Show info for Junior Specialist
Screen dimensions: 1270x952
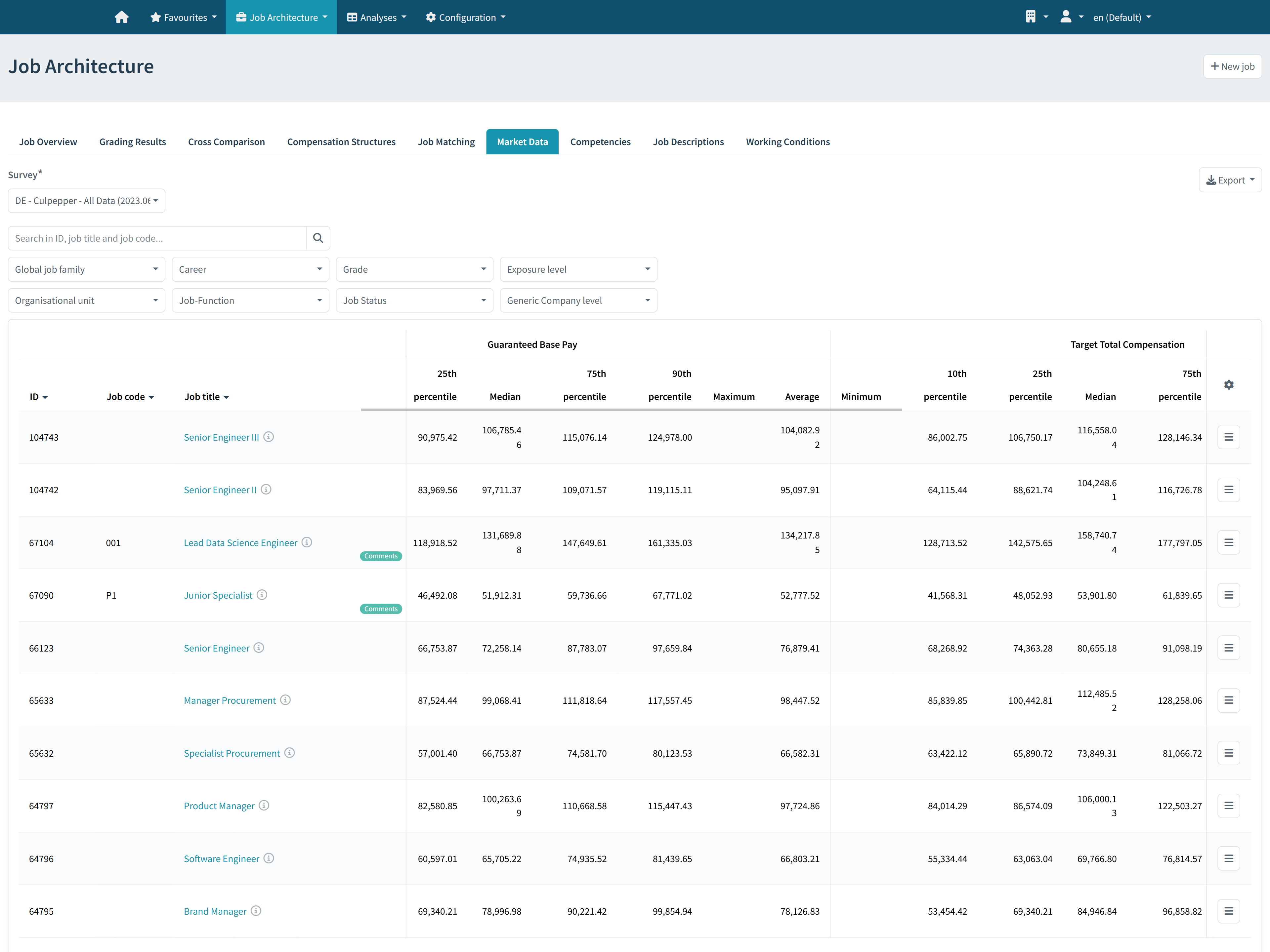coord(262,595)
